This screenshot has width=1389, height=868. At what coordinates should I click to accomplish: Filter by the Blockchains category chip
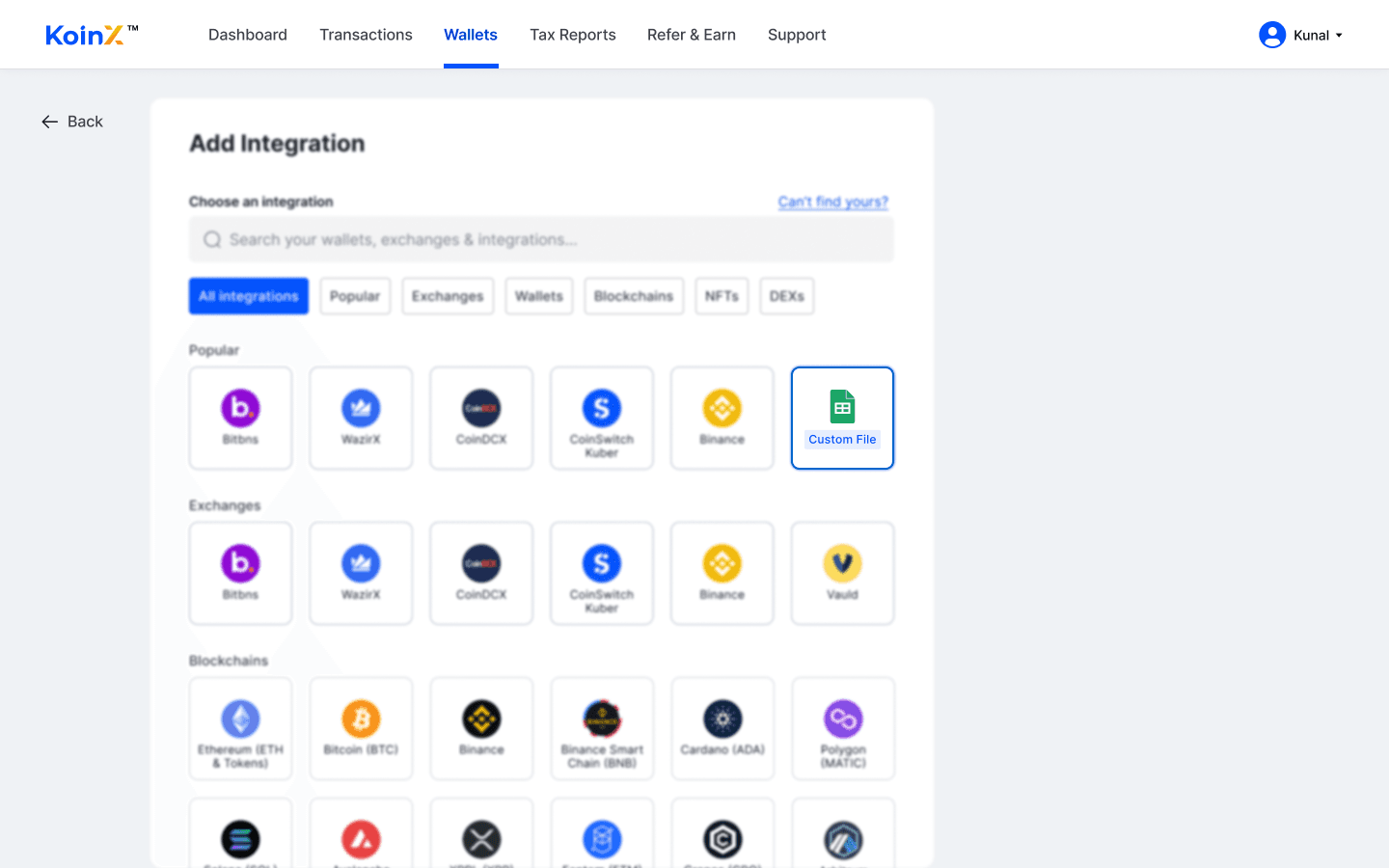click(634, 296)
